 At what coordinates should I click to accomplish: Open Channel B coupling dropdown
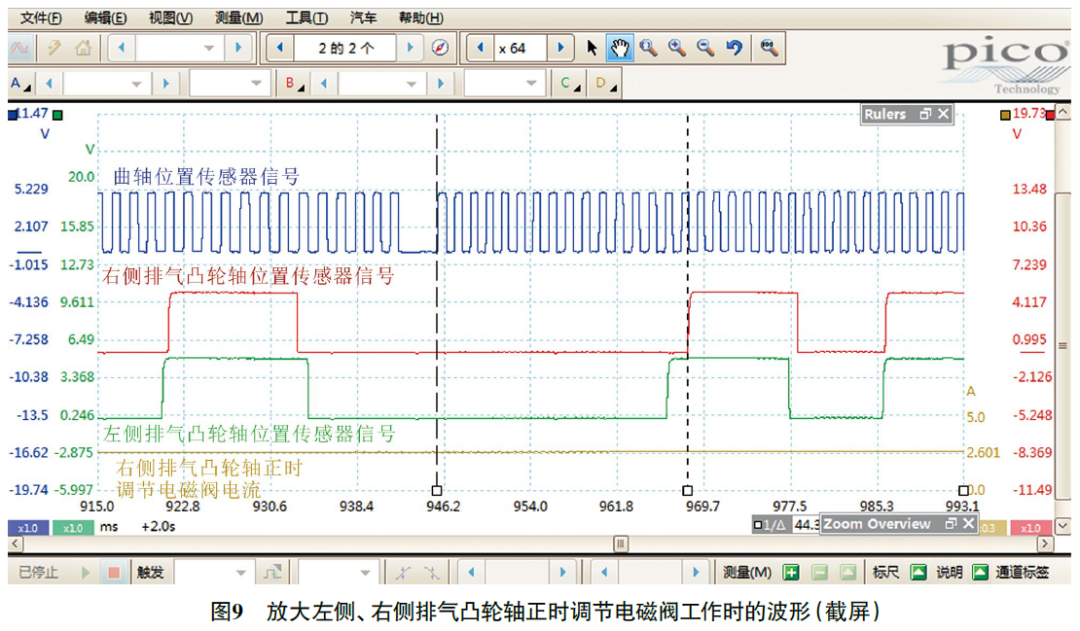click(531, 84)
